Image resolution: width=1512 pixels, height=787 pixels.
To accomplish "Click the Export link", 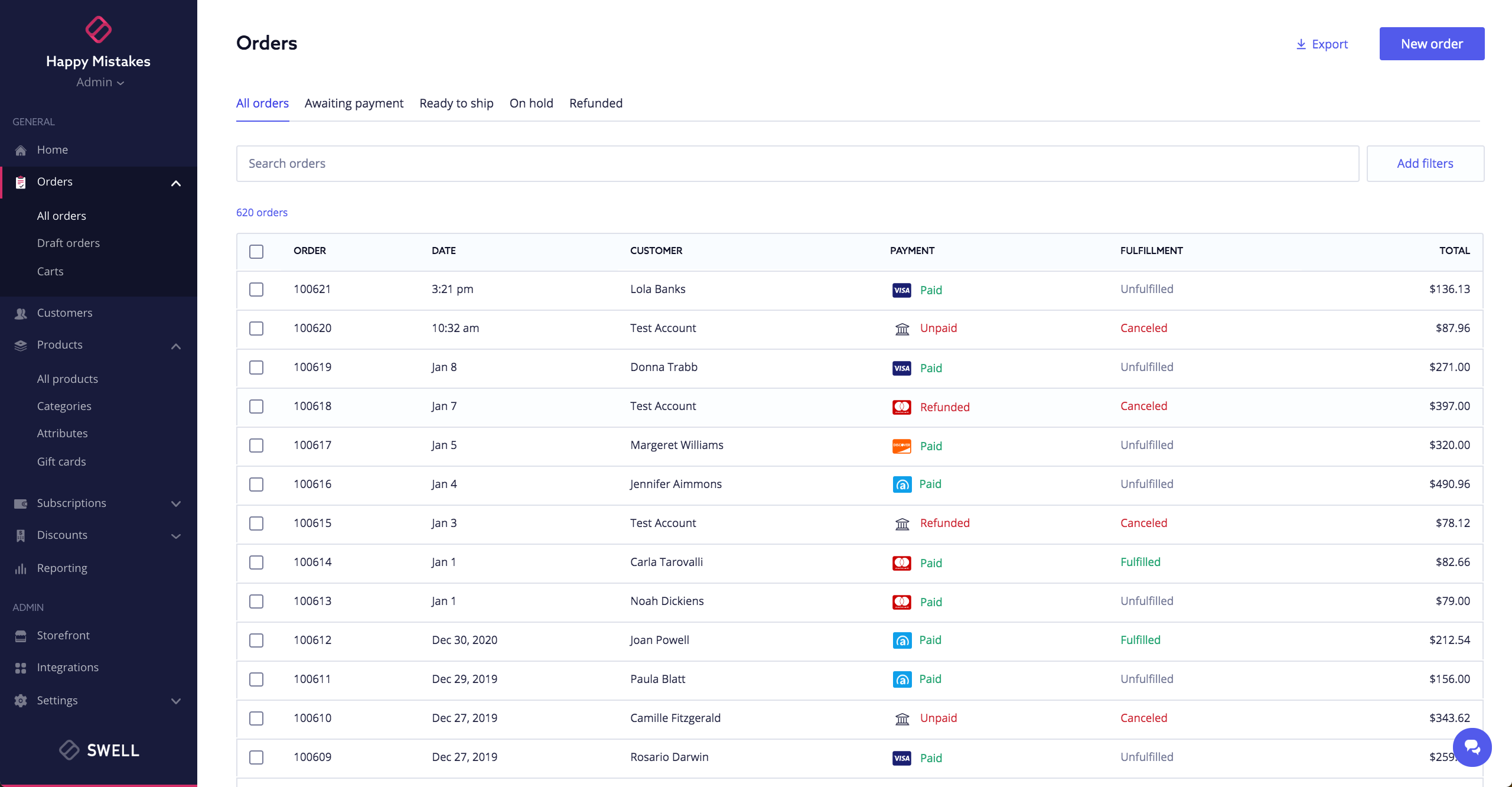I will [1322, 44].
